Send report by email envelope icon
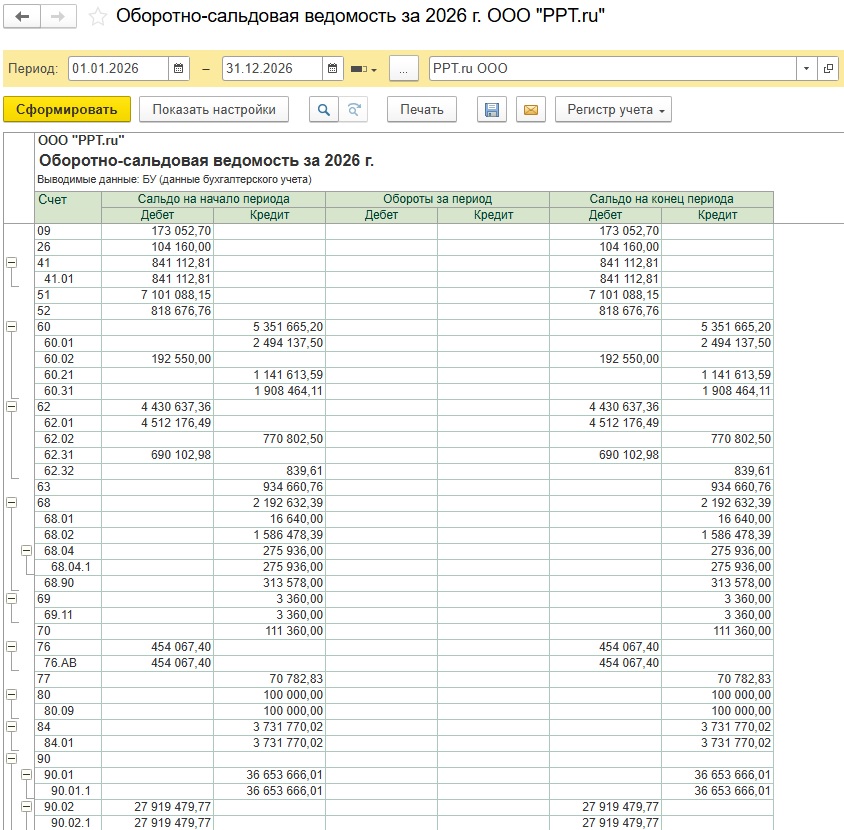Viewport: 844px width, 830px height. [531, 109]
